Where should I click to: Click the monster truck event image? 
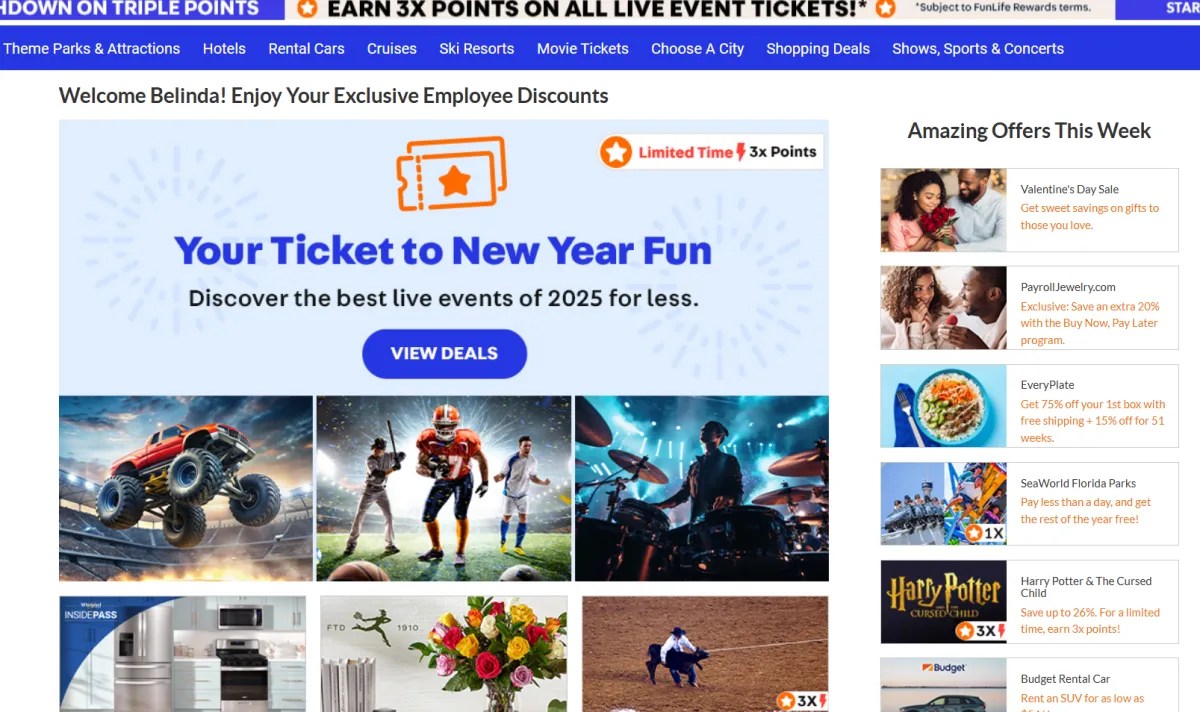(x=186, y=488)
